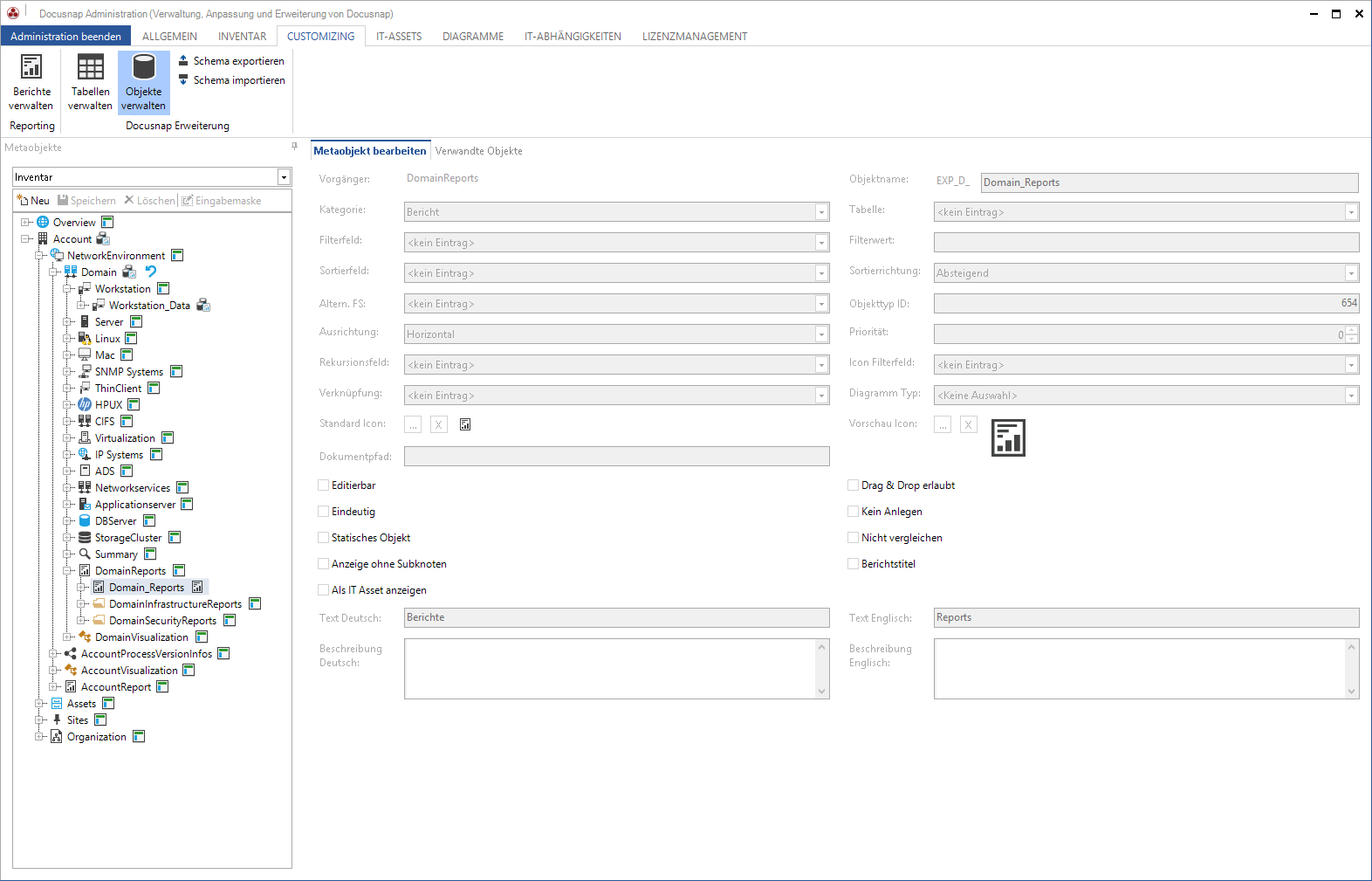Click the Vorschau Icon browse button
Viewport: 1372px width, 881px height.
point(943,424)
